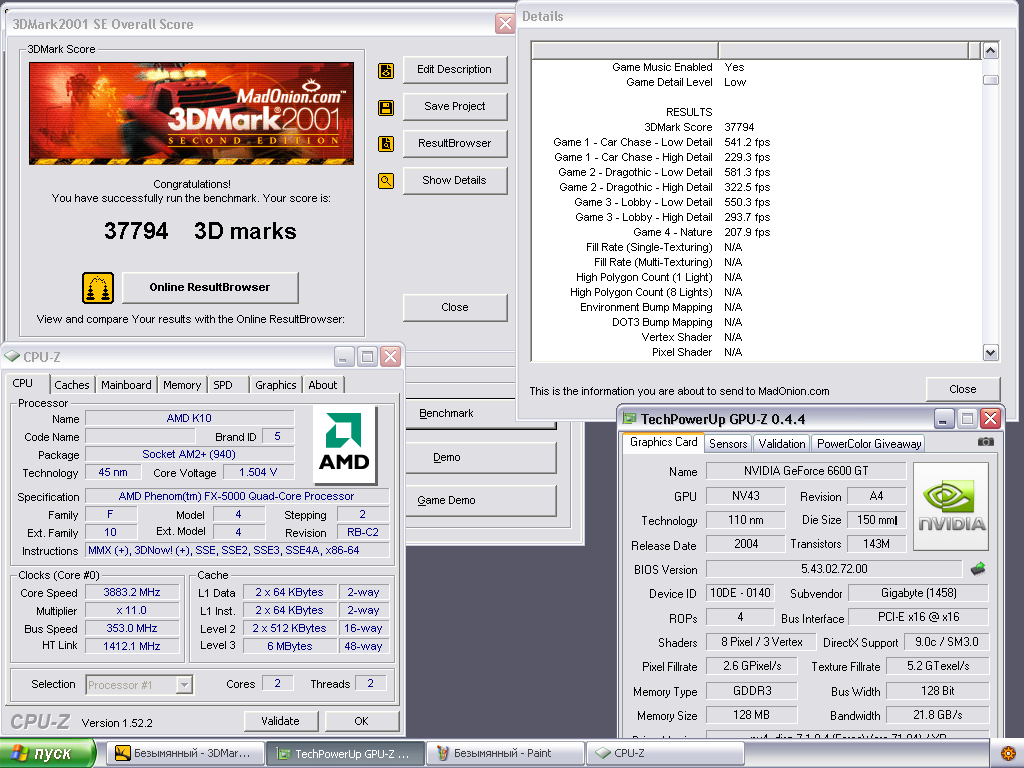Switch to TechPowerUp GPU-Z taskbar button

tap(345, 753)
